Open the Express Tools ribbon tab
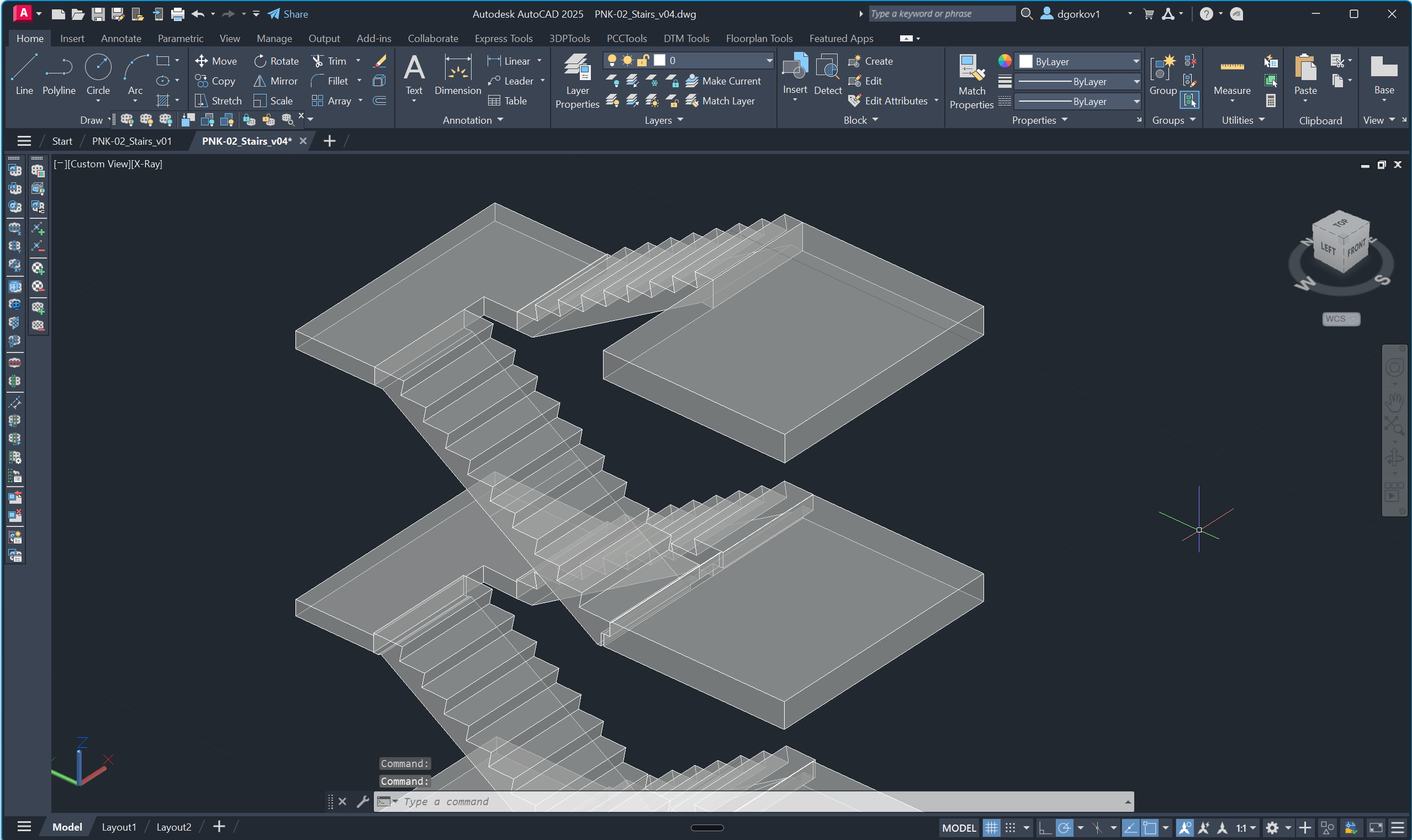Screen dimensions: 1412x840 [503, 38]
